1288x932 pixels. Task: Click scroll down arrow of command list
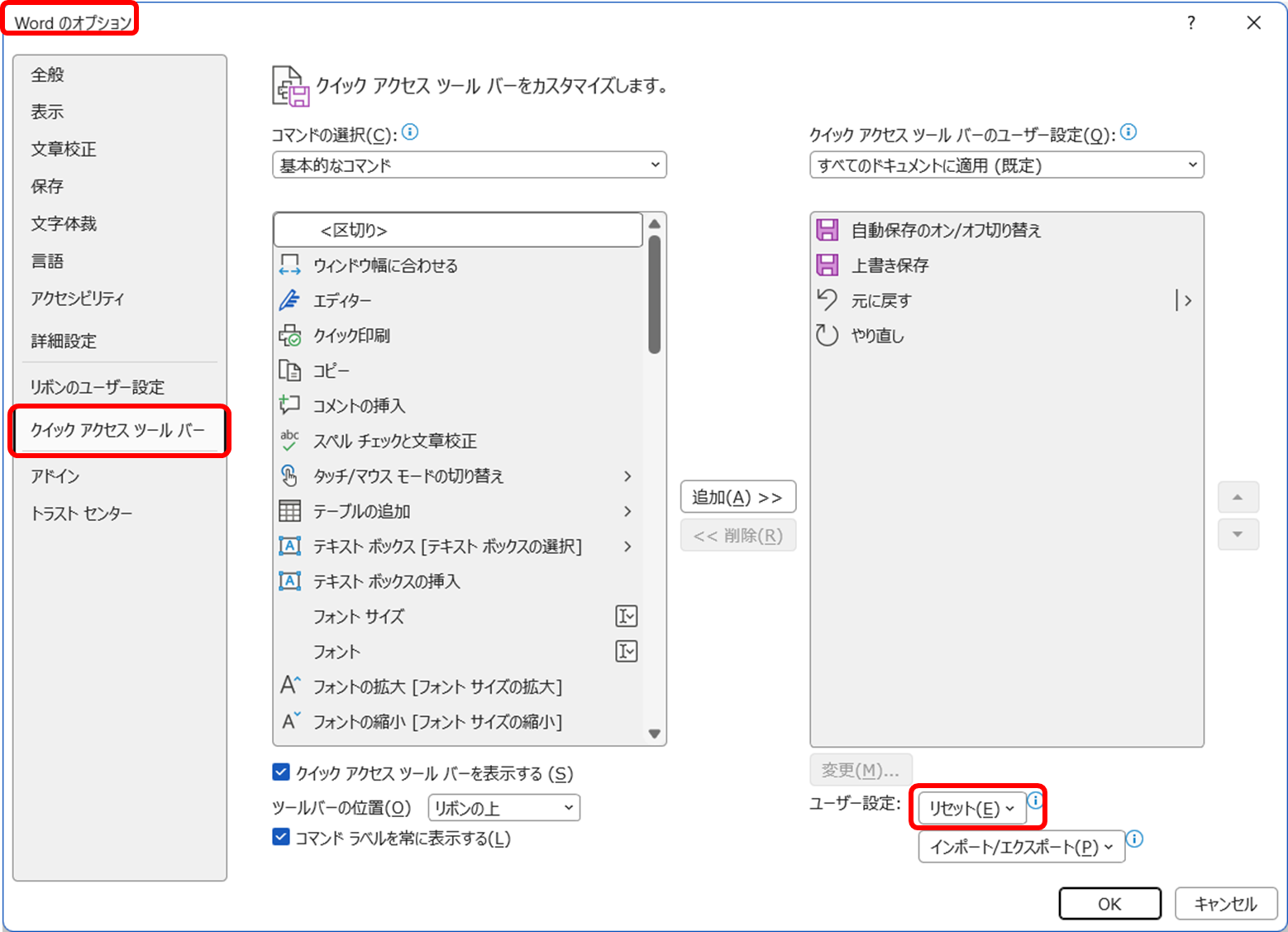point(655,734)
